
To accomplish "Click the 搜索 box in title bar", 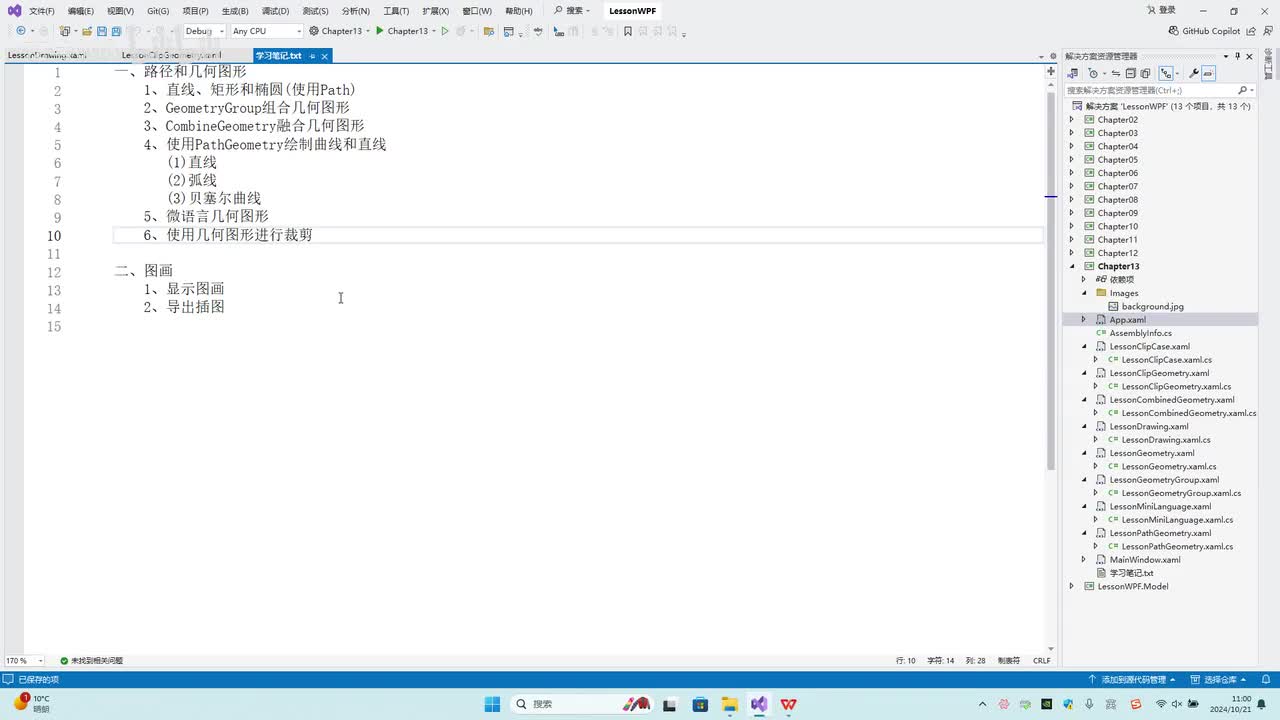I will pyautogui.click(x=572, y=10).
